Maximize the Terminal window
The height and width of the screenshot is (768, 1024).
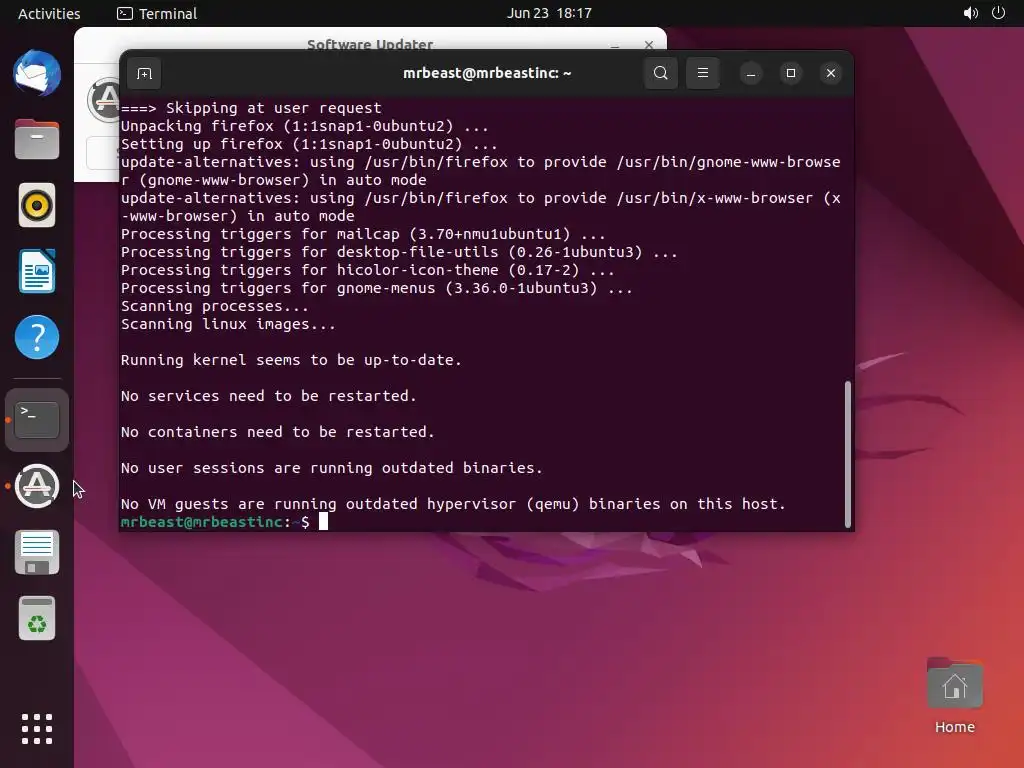791,73
